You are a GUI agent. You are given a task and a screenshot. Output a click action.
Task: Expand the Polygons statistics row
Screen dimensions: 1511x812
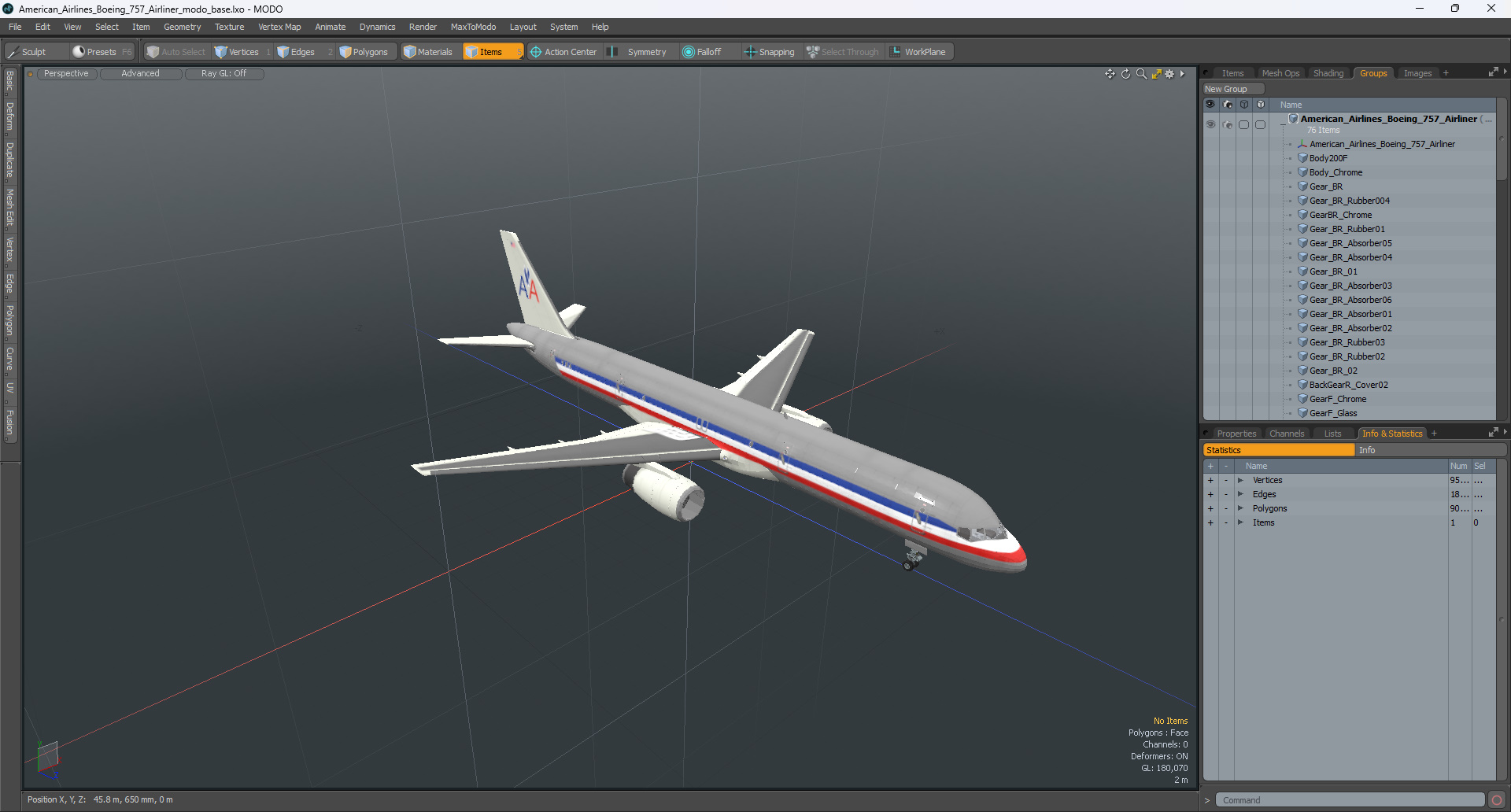tap(1240, 508)
